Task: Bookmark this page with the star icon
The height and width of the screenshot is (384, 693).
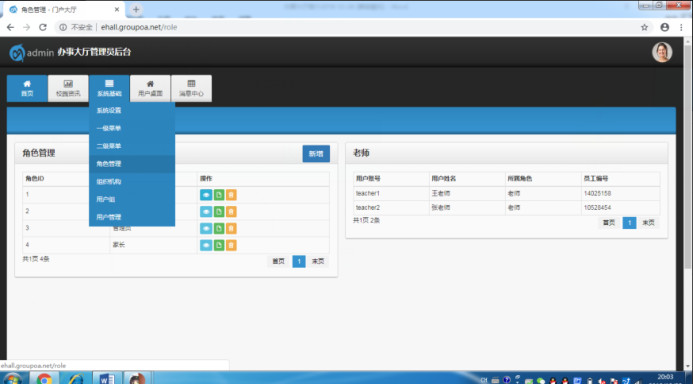Action: pos(644,27)
